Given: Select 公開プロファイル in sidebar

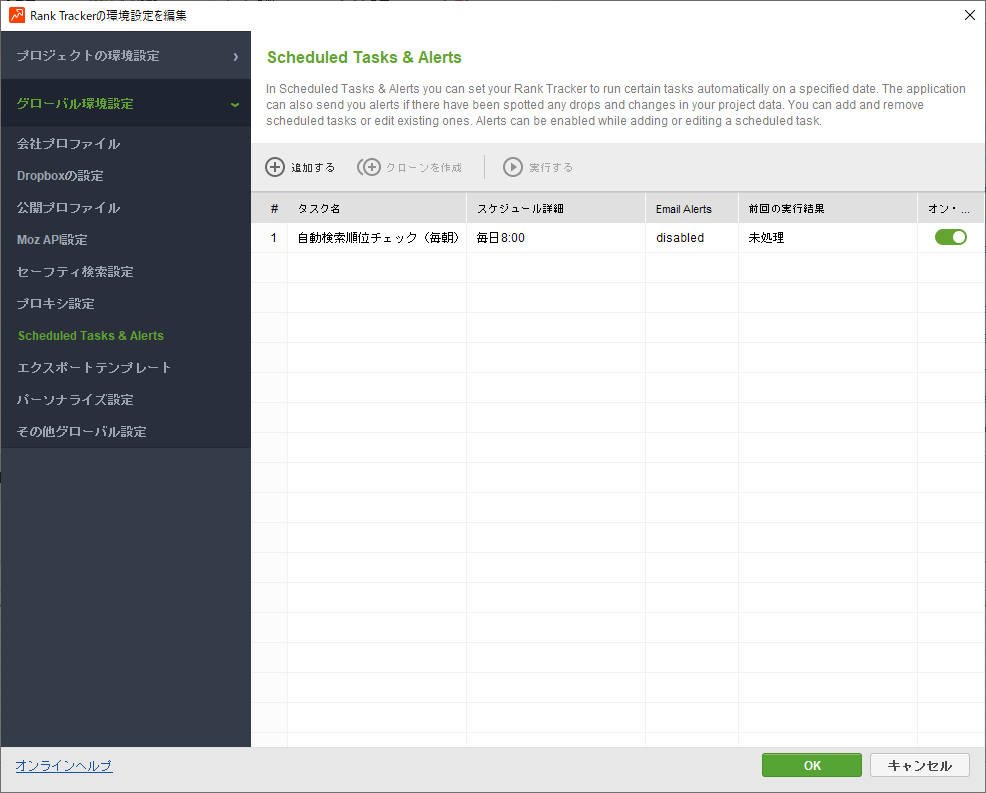Looking at the screenshot, I should (x=68, y=208).
